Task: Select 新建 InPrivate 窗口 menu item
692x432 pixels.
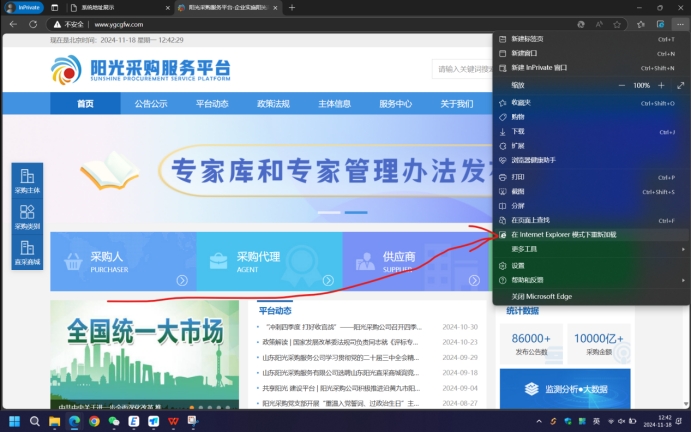Action: coord(540,67)
